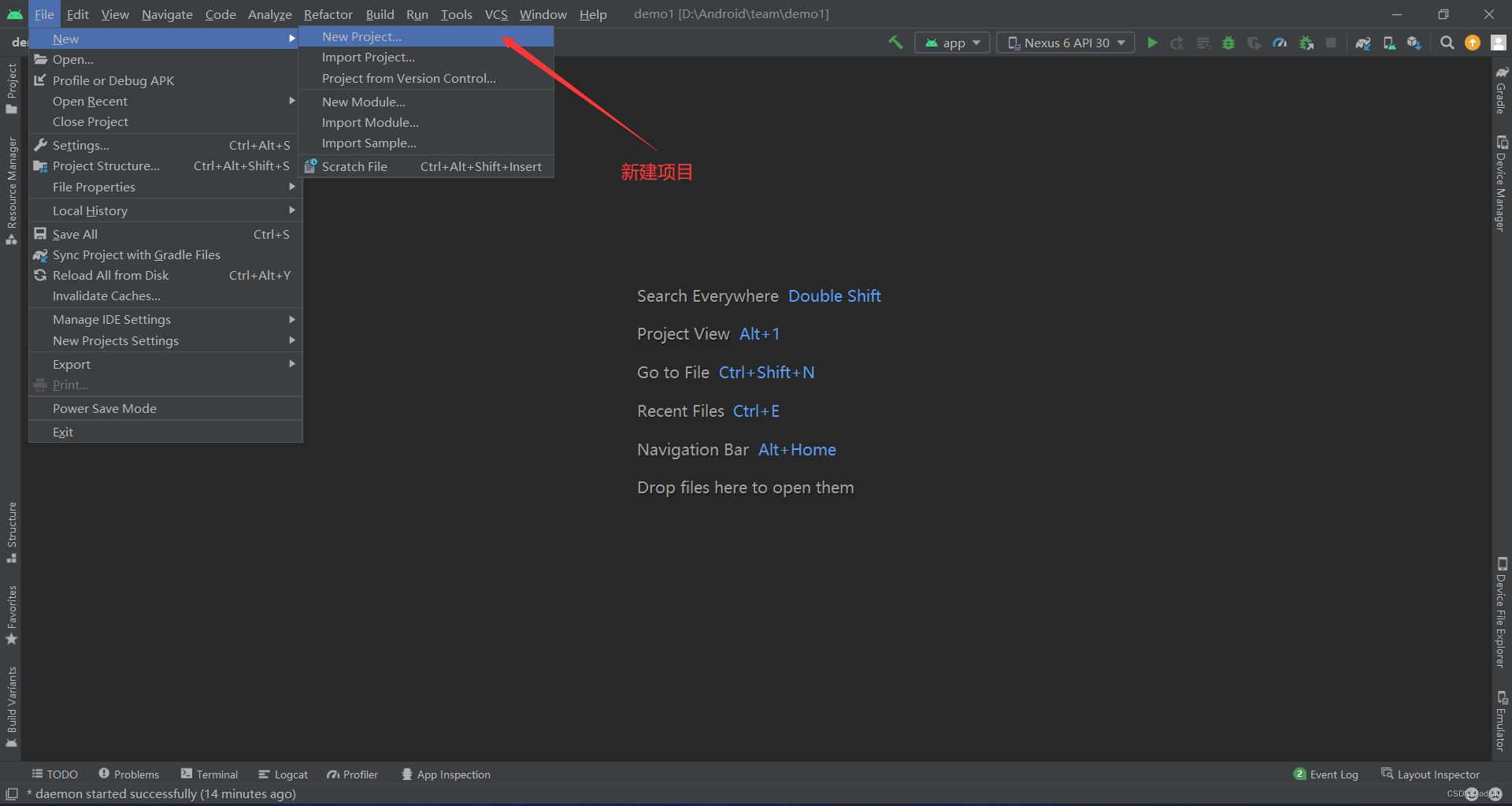Open the App Inspection tool window
The height and width of the screenshot is (806, 1512).
click(x=446, y=774)
